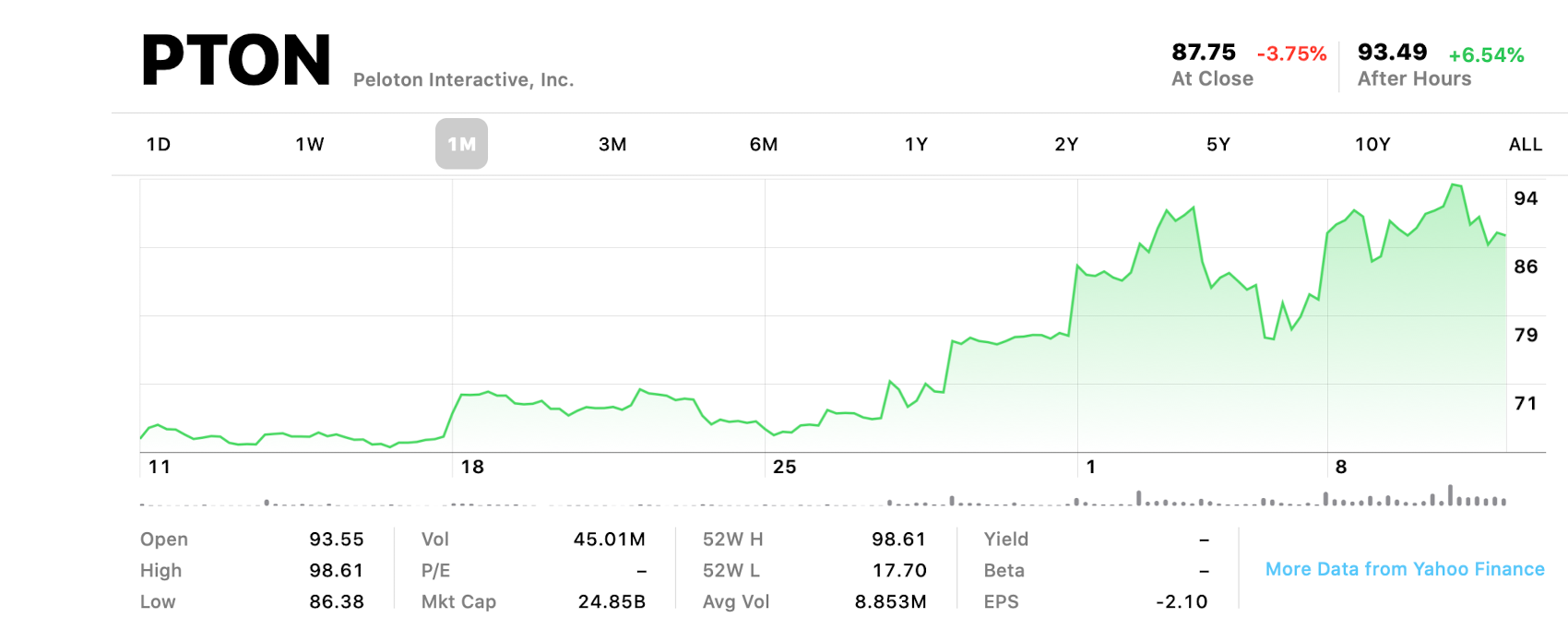View the 1Y price history

pyautogui.click(x=915, y=144)
